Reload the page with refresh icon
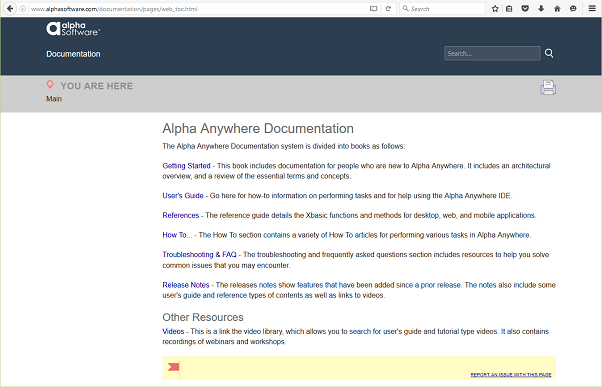The height and width of the screenshot is (387, 602). [x=388, y=8]
